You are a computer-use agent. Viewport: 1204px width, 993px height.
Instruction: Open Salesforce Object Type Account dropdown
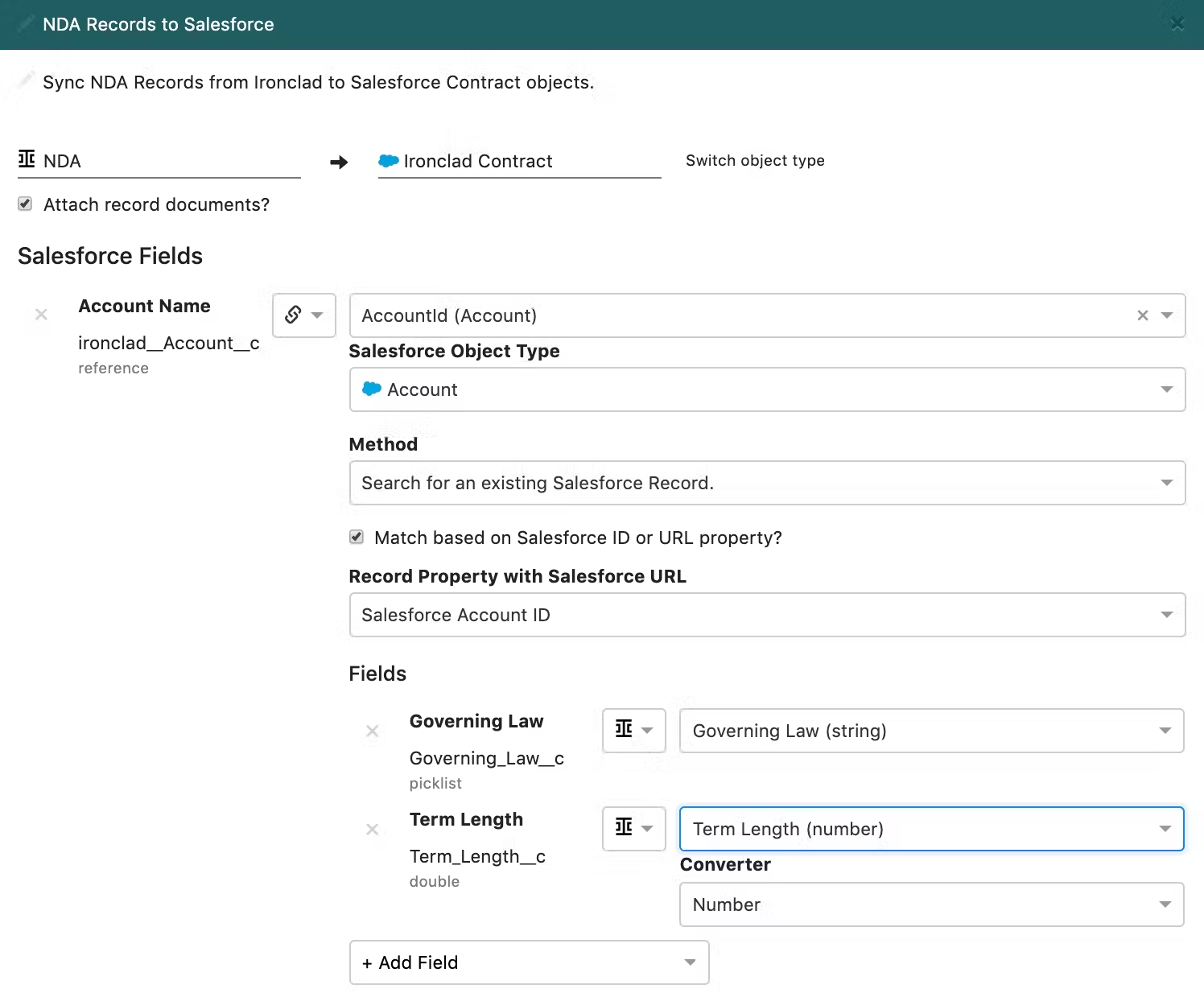click(x=767, y=389)
